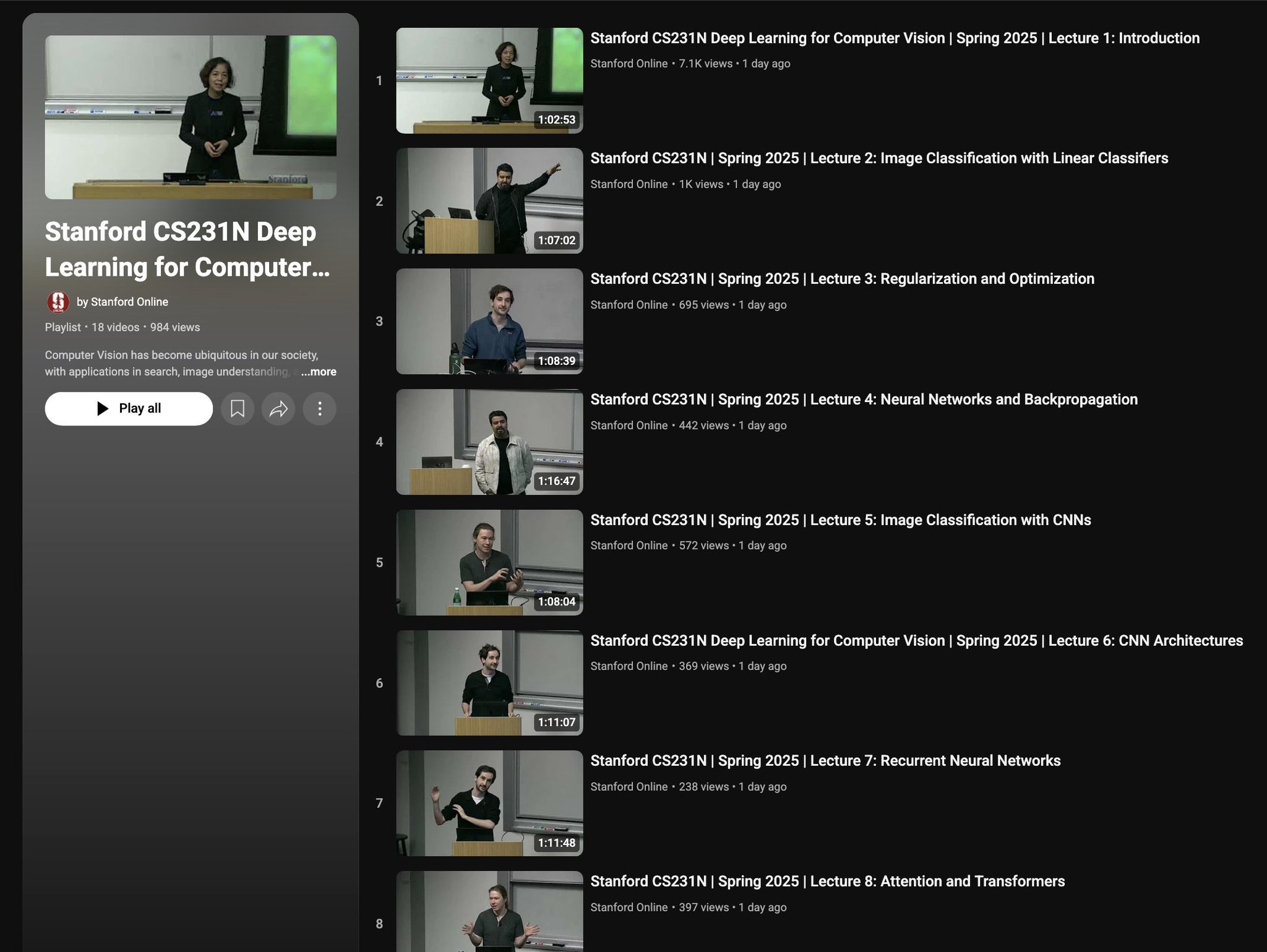
Task: Open Lecture 8: Attention and Transformers title
Action: [827, 881]
